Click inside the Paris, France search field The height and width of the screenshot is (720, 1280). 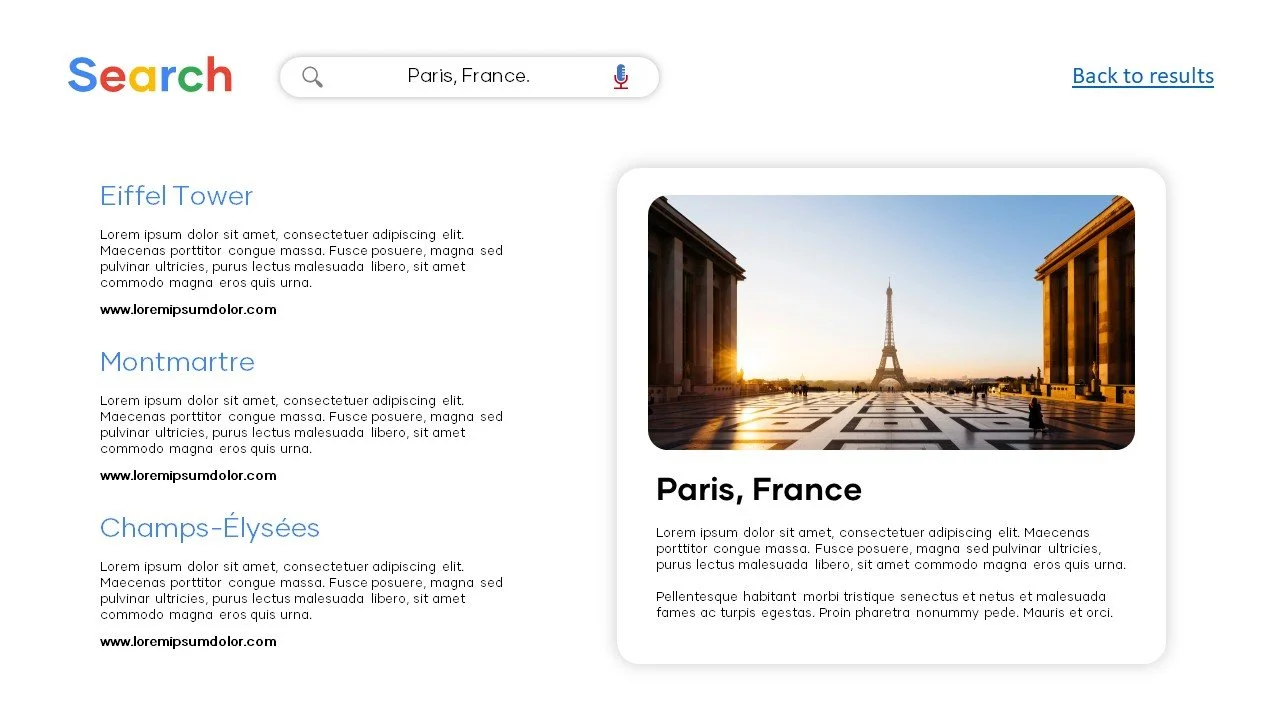(468, 76)
